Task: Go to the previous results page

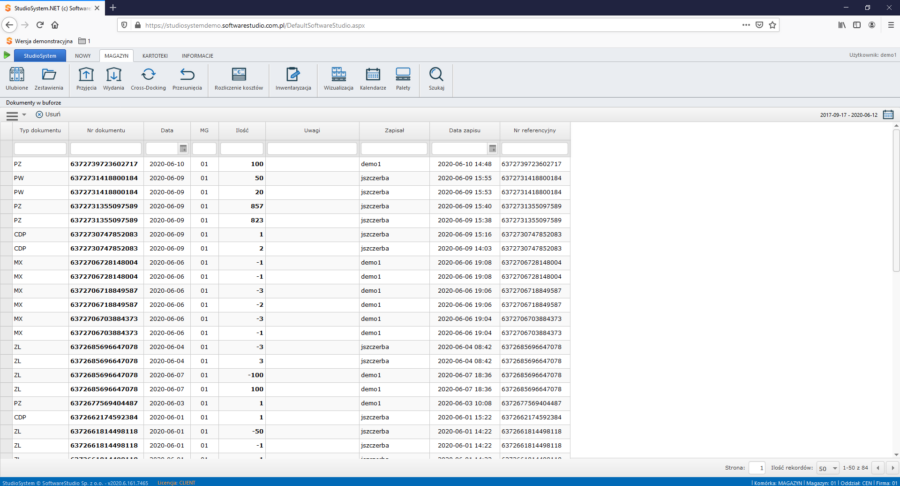Action: click(878, 468)
